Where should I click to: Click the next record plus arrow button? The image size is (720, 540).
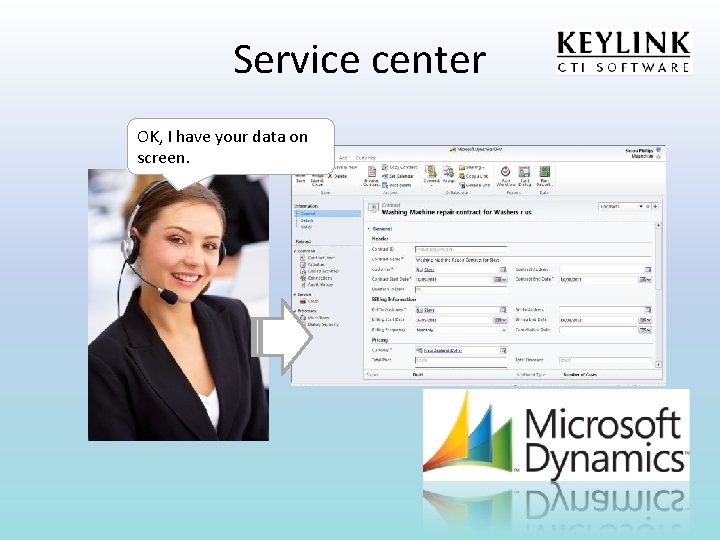(x=655, y=207)
